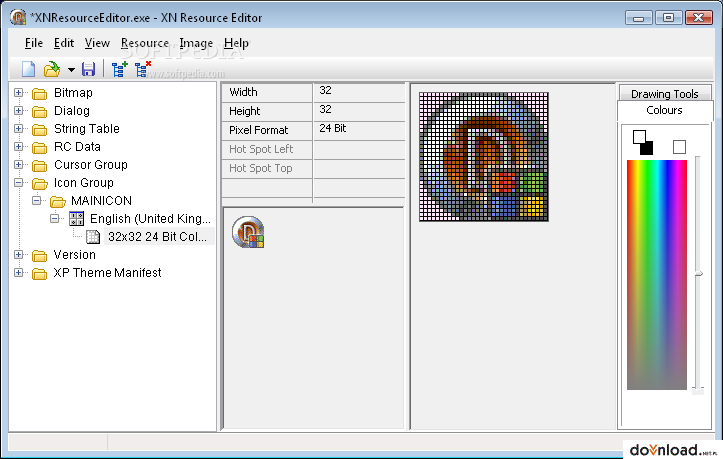Expand the RC Data tree node
The width and height of the screenshot is (723, 459).
18,147
